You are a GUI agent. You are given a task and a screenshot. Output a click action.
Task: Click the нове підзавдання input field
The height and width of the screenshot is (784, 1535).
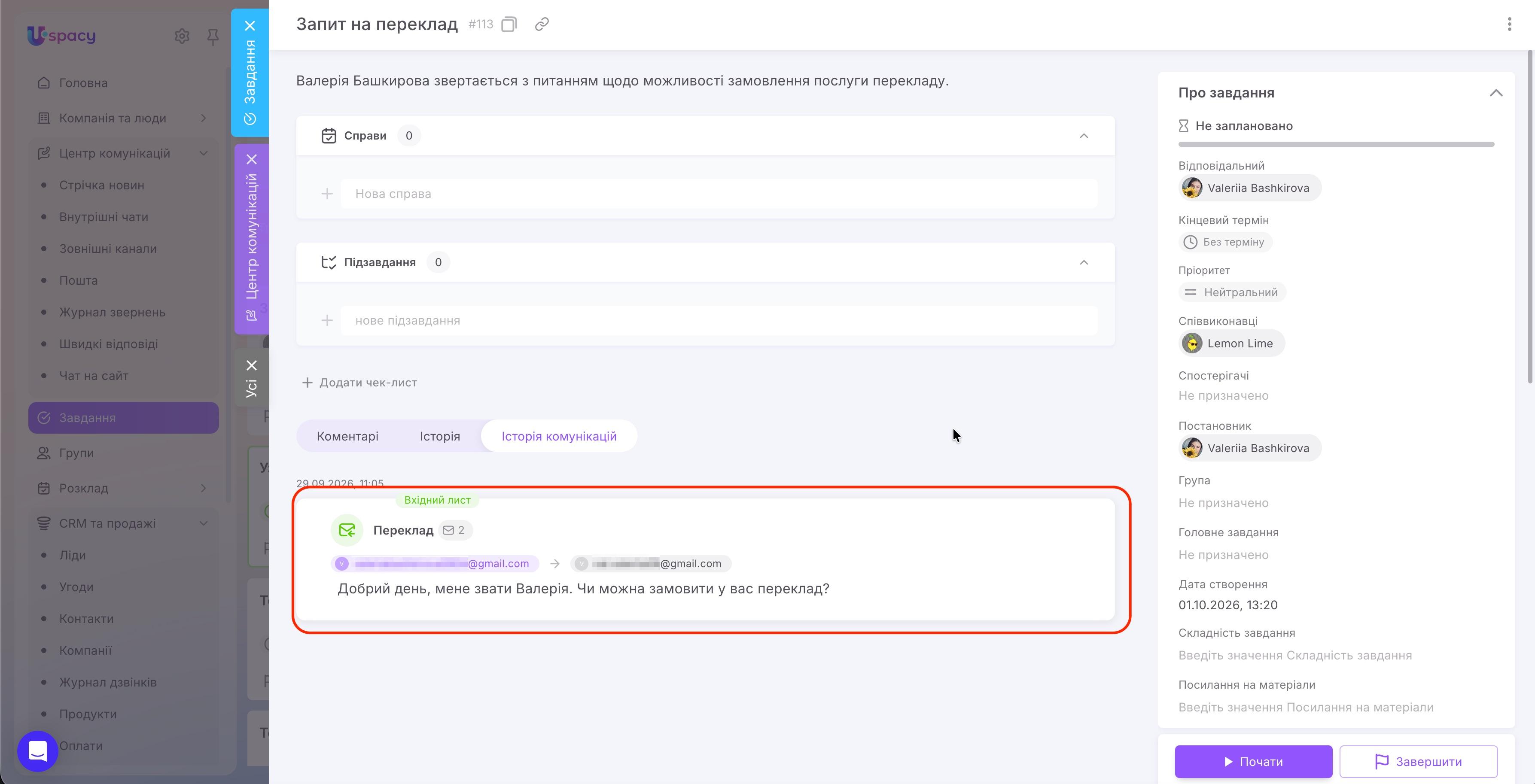pyautogui.click(x=719, y=320)
